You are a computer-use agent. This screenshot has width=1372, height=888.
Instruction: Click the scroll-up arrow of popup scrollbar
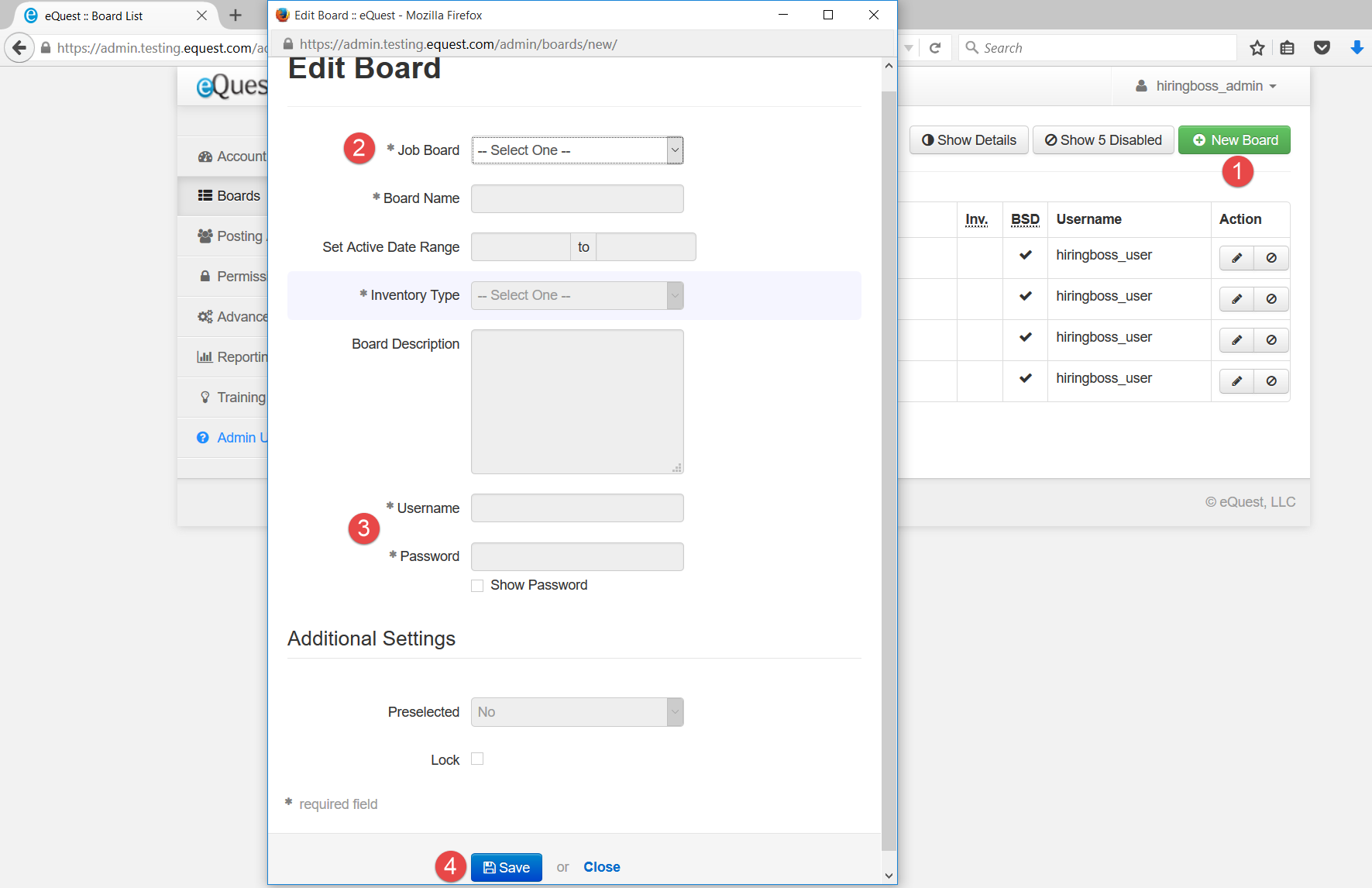889,66
